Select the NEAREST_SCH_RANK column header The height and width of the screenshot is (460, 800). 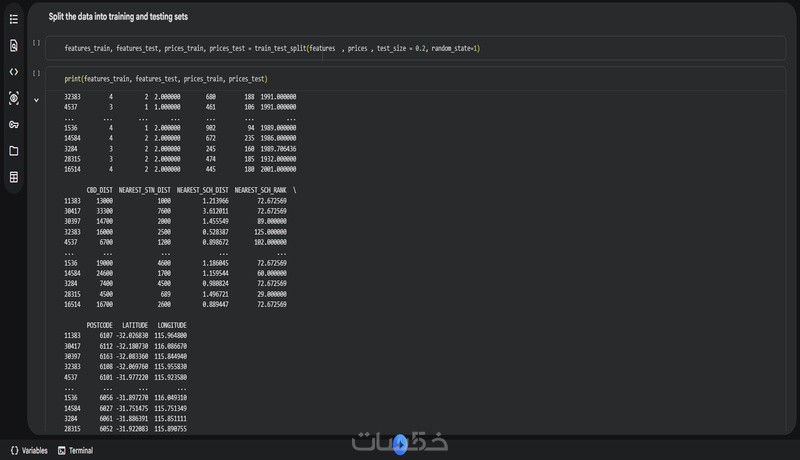pyautogui.click(x=260, y=190)
